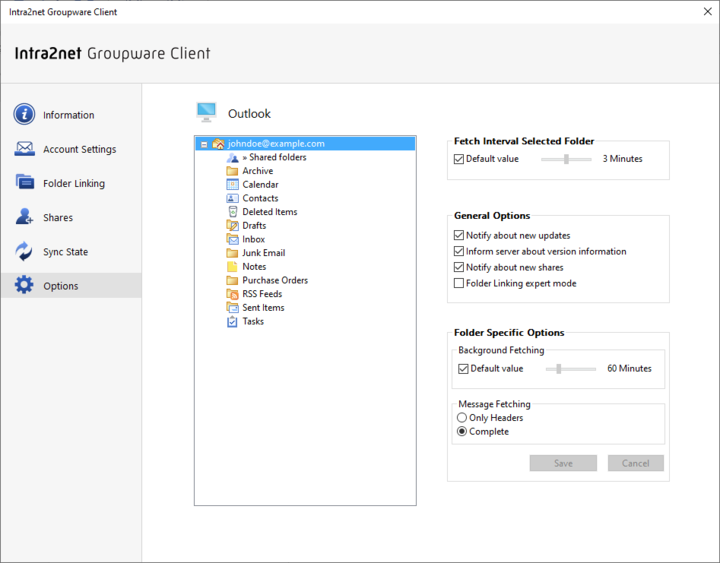Uncheck Default value for Background Fetching

(x=463, y=369)
